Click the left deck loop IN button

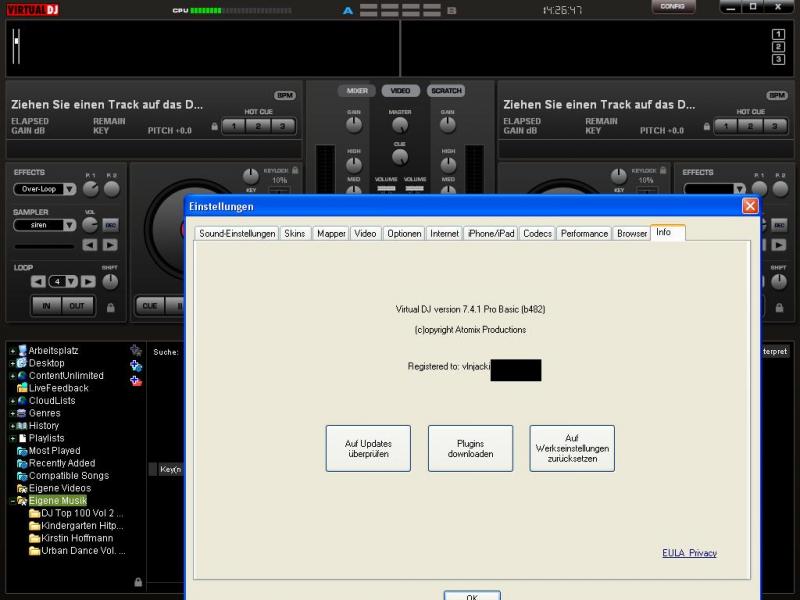pos(45,306)
